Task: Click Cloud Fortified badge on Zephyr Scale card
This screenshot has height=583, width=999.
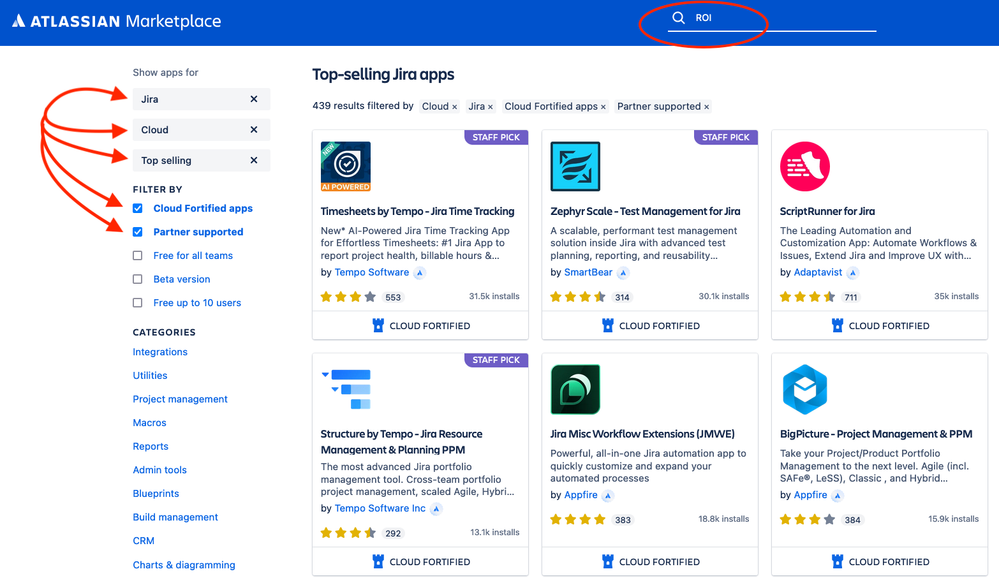Action: pos(650,326)
